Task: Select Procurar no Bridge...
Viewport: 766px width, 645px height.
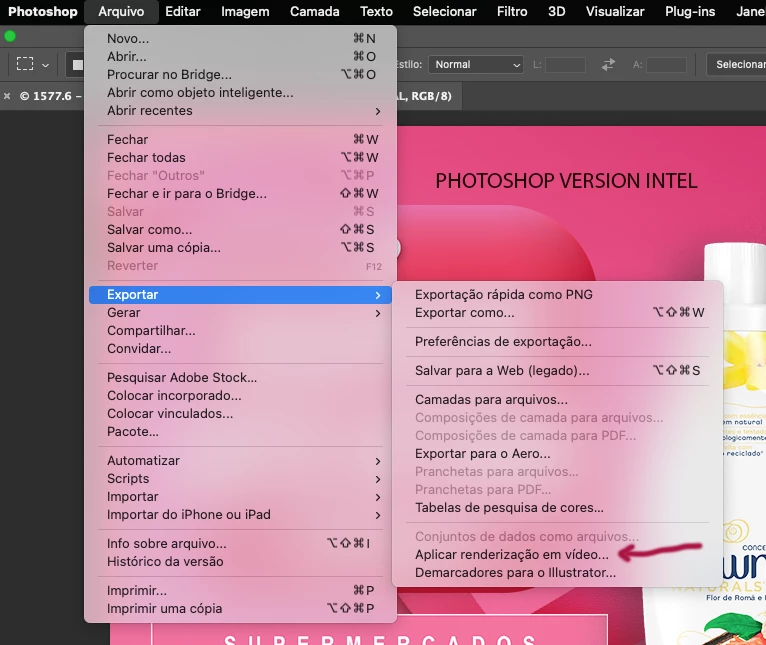Action: [240, 75]
